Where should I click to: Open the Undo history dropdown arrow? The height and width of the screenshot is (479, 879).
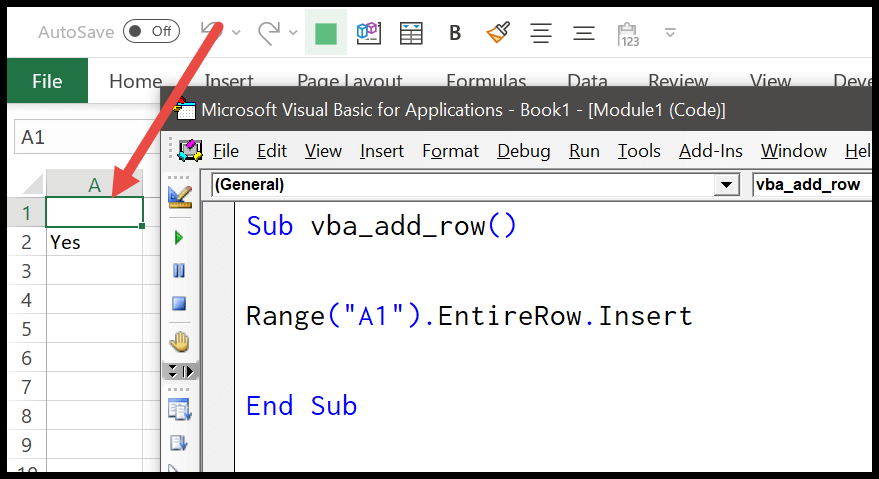point(236,33)
